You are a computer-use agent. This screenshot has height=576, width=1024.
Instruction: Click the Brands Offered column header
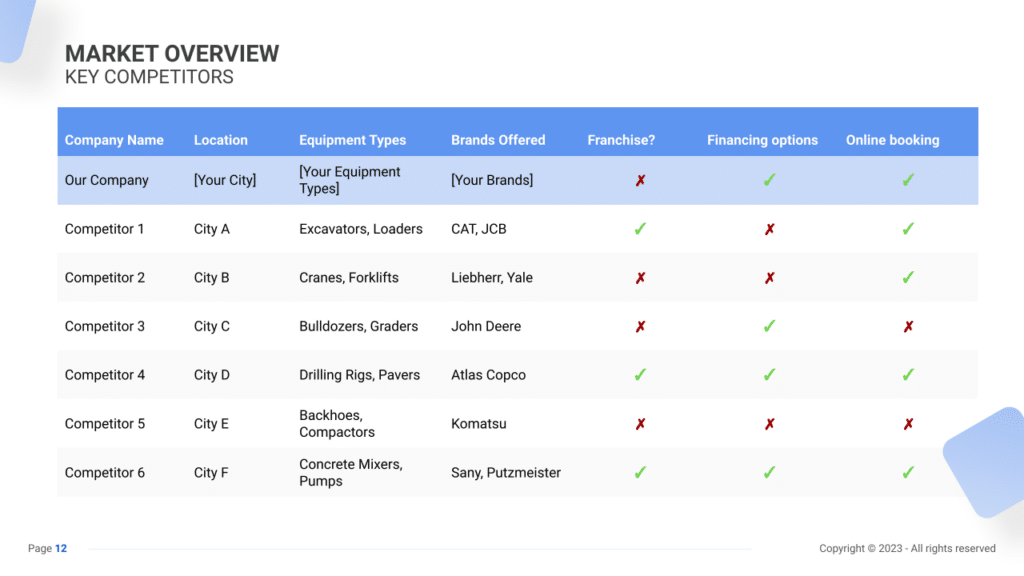(498, 140)
